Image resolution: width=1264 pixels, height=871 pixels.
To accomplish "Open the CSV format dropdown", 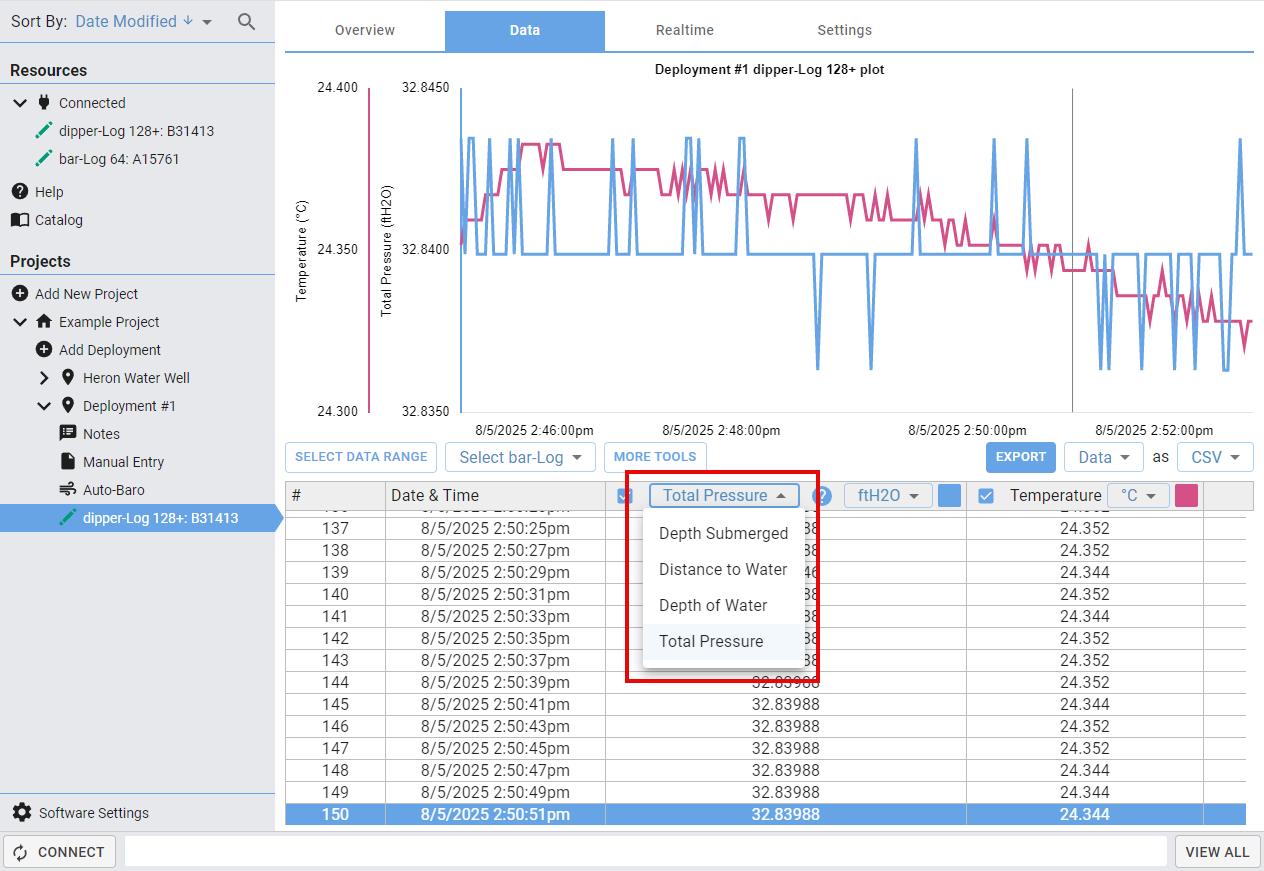I will (1215, 457).
